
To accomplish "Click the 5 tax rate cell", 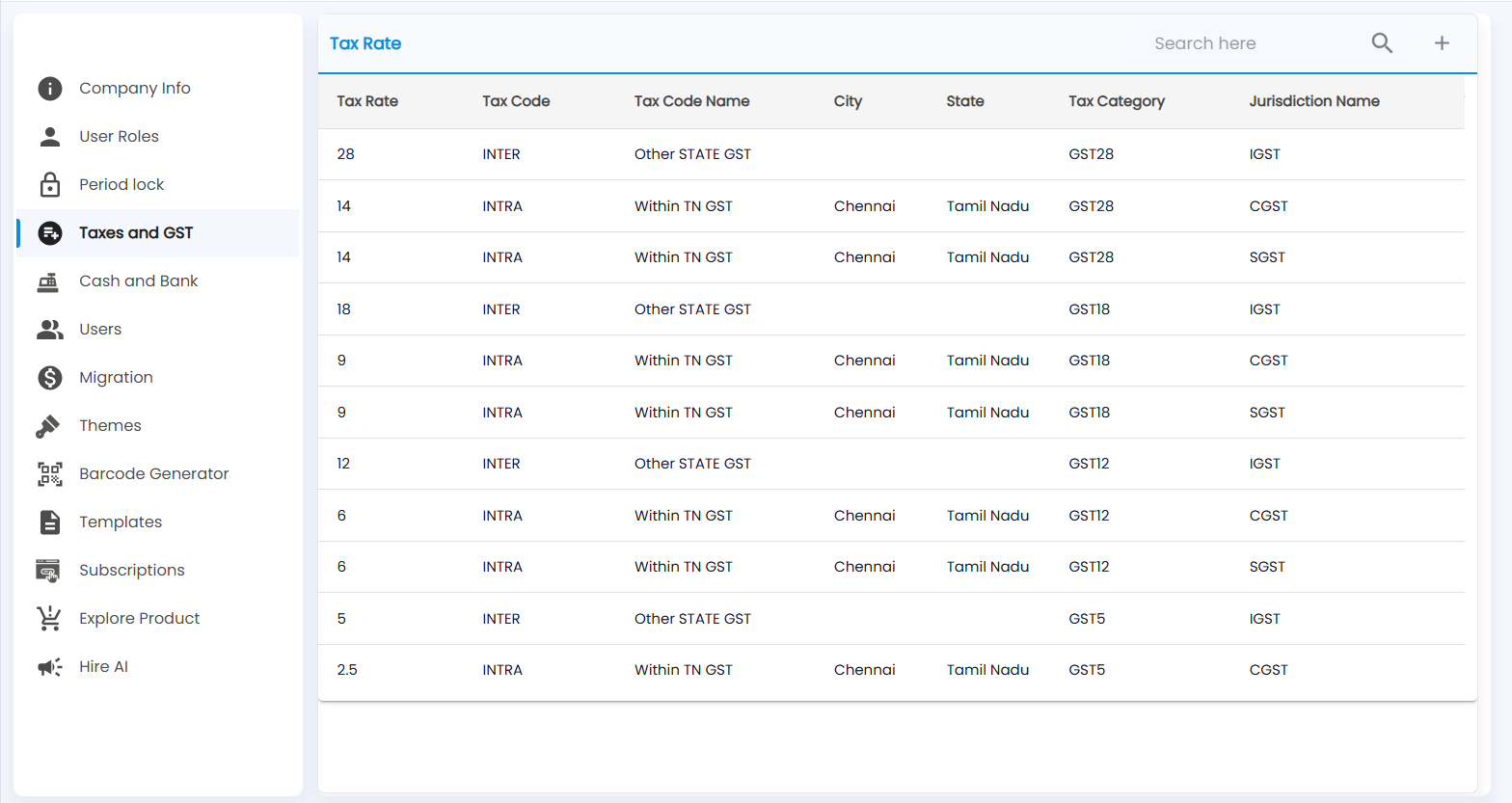I will coord(341,619).
